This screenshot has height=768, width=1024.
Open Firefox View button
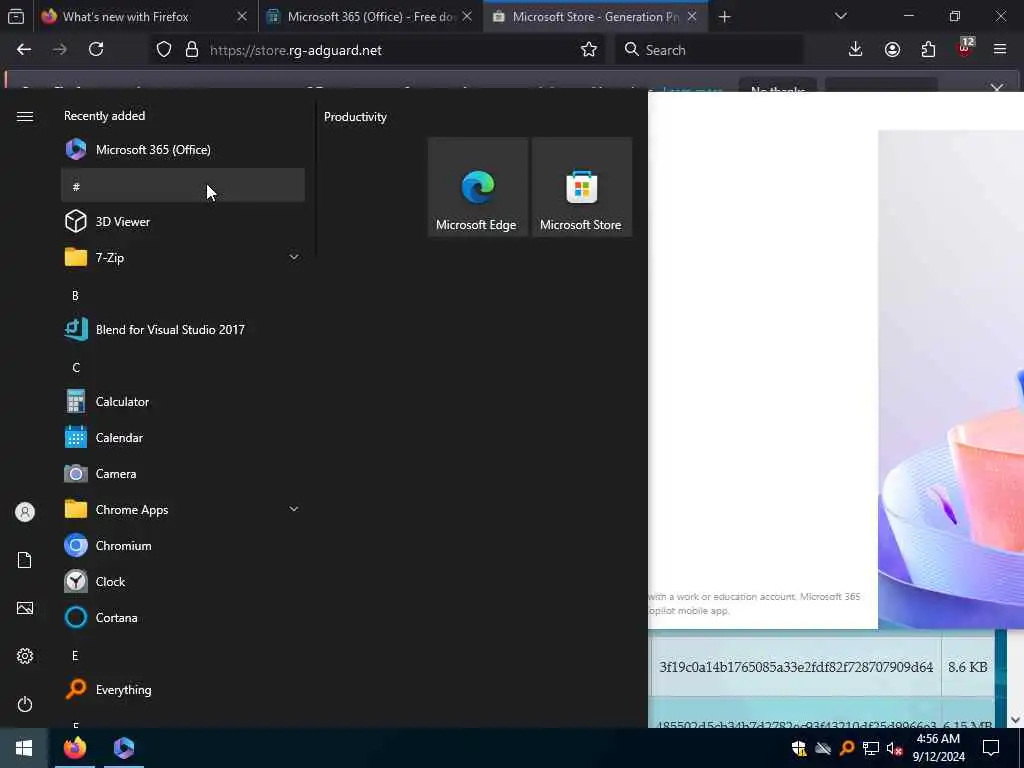pos(16,17)
